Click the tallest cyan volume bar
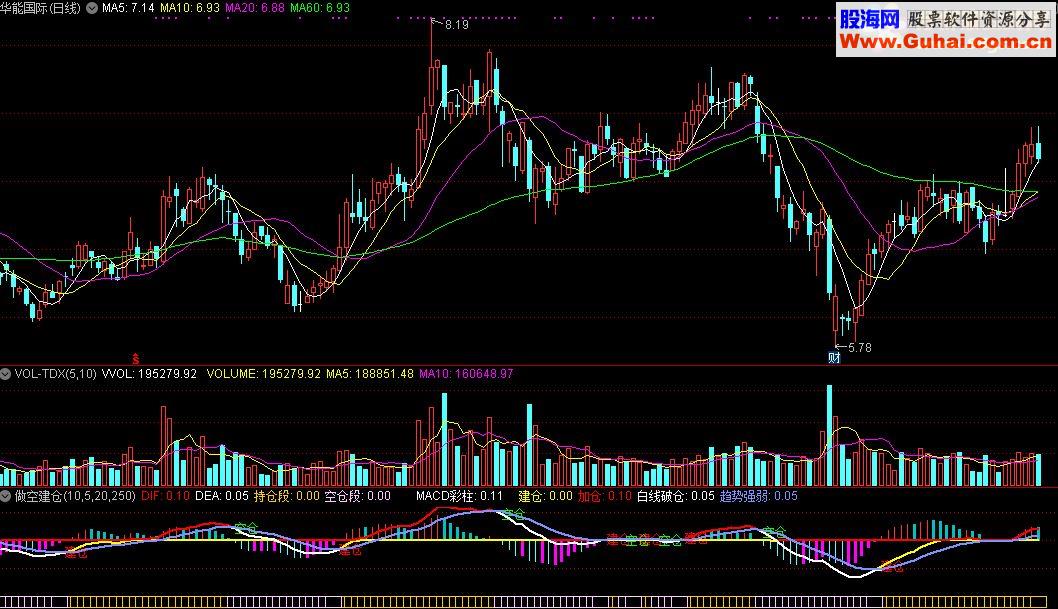 point(829,436)
